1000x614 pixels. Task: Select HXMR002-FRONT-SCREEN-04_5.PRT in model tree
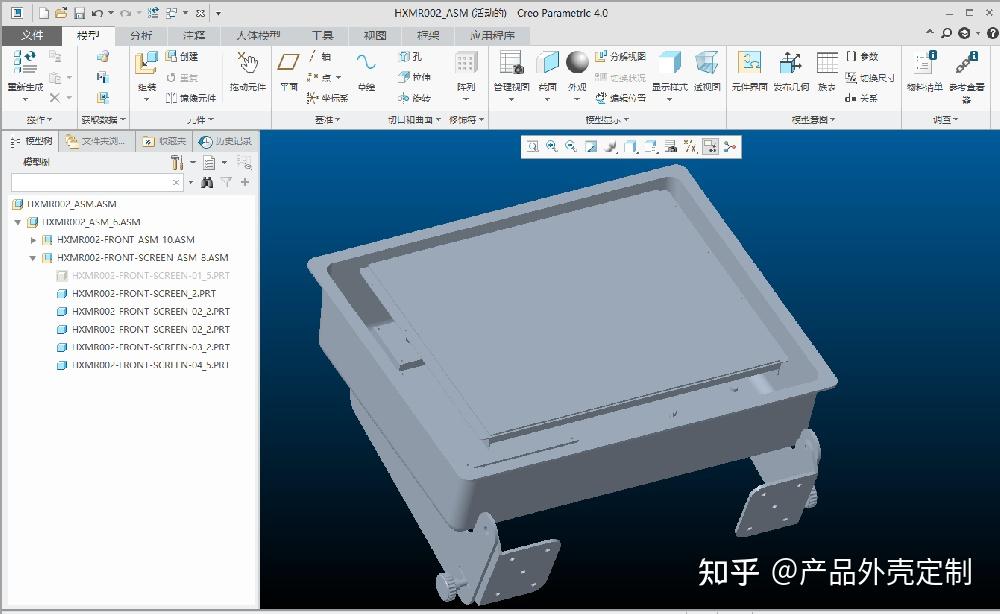click(151, 365)
